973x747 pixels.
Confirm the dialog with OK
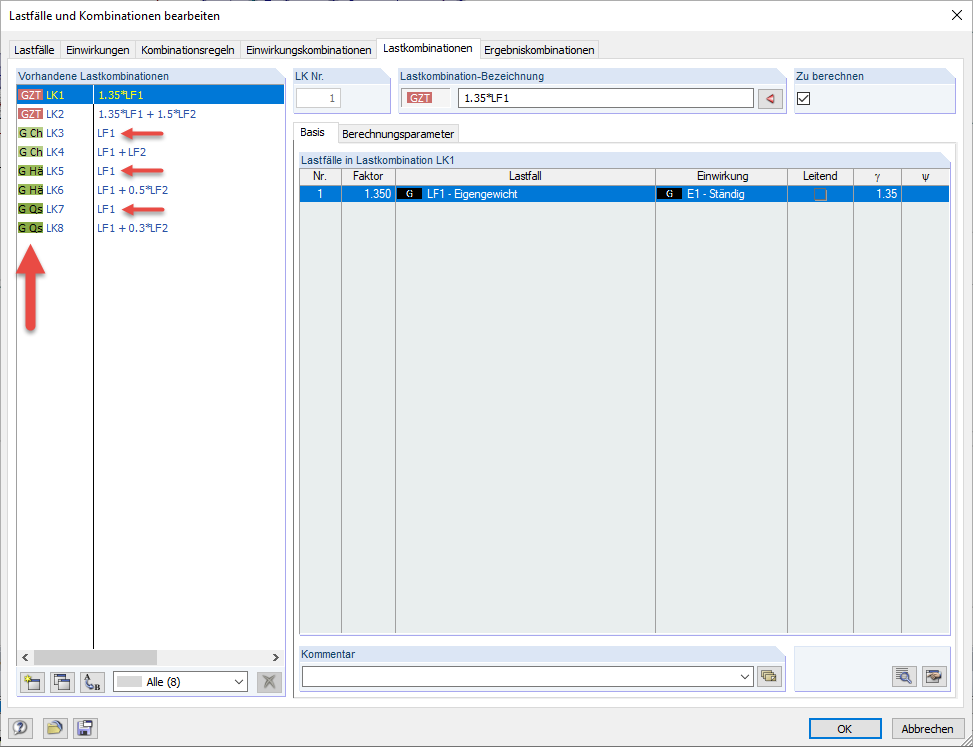(x=845, y=728)
